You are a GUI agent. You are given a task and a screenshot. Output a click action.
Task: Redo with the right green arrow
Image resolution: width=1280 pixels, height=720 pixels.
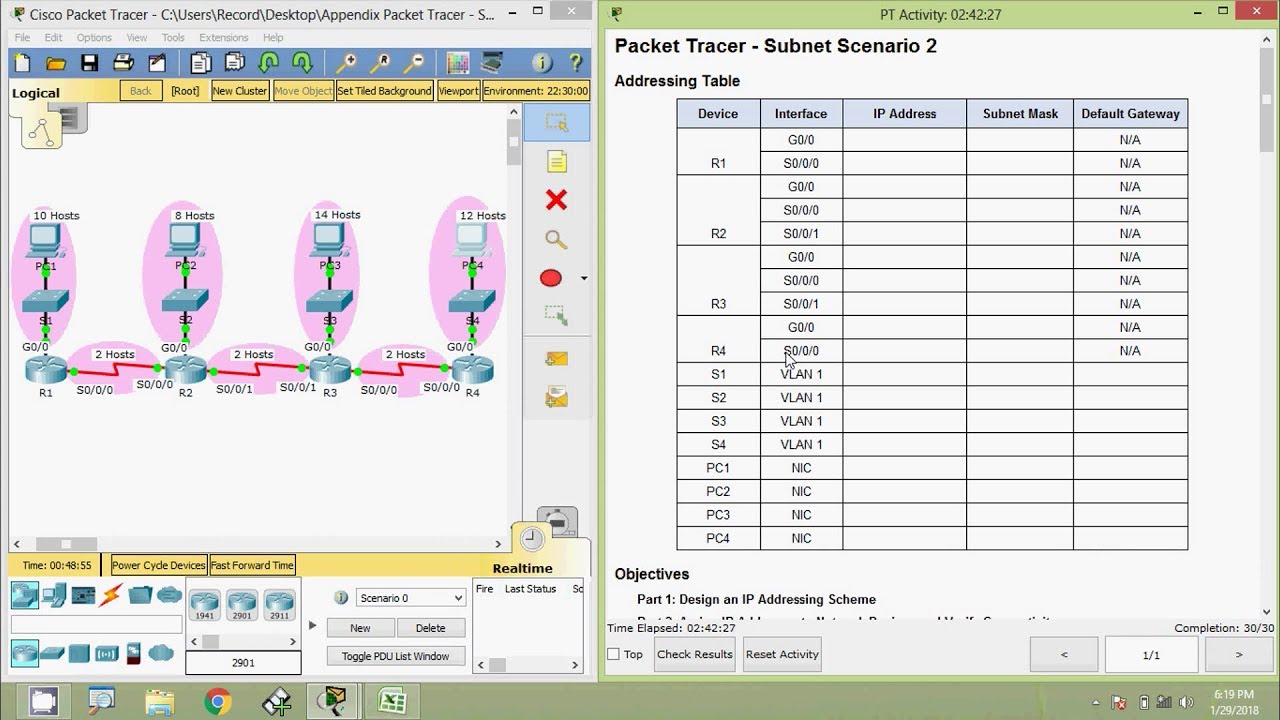[302, 63]
